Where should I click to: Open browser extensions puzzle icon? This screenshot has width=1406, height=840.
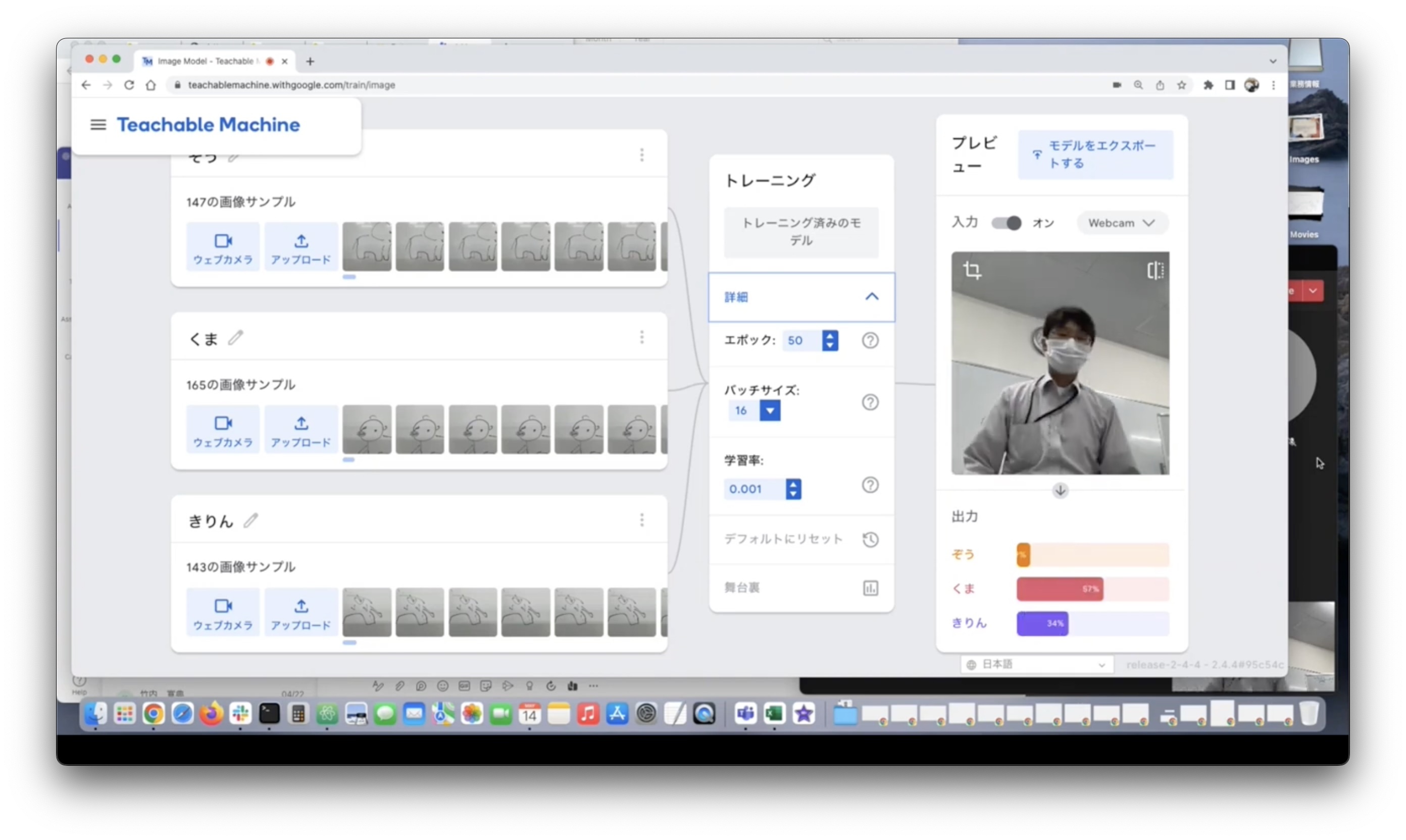(1208, 85)
